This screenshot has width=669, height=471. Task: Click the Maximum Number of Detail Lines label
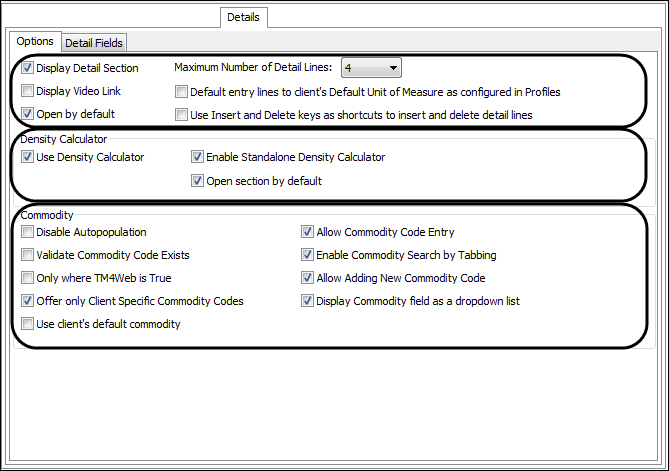(253, 67)
